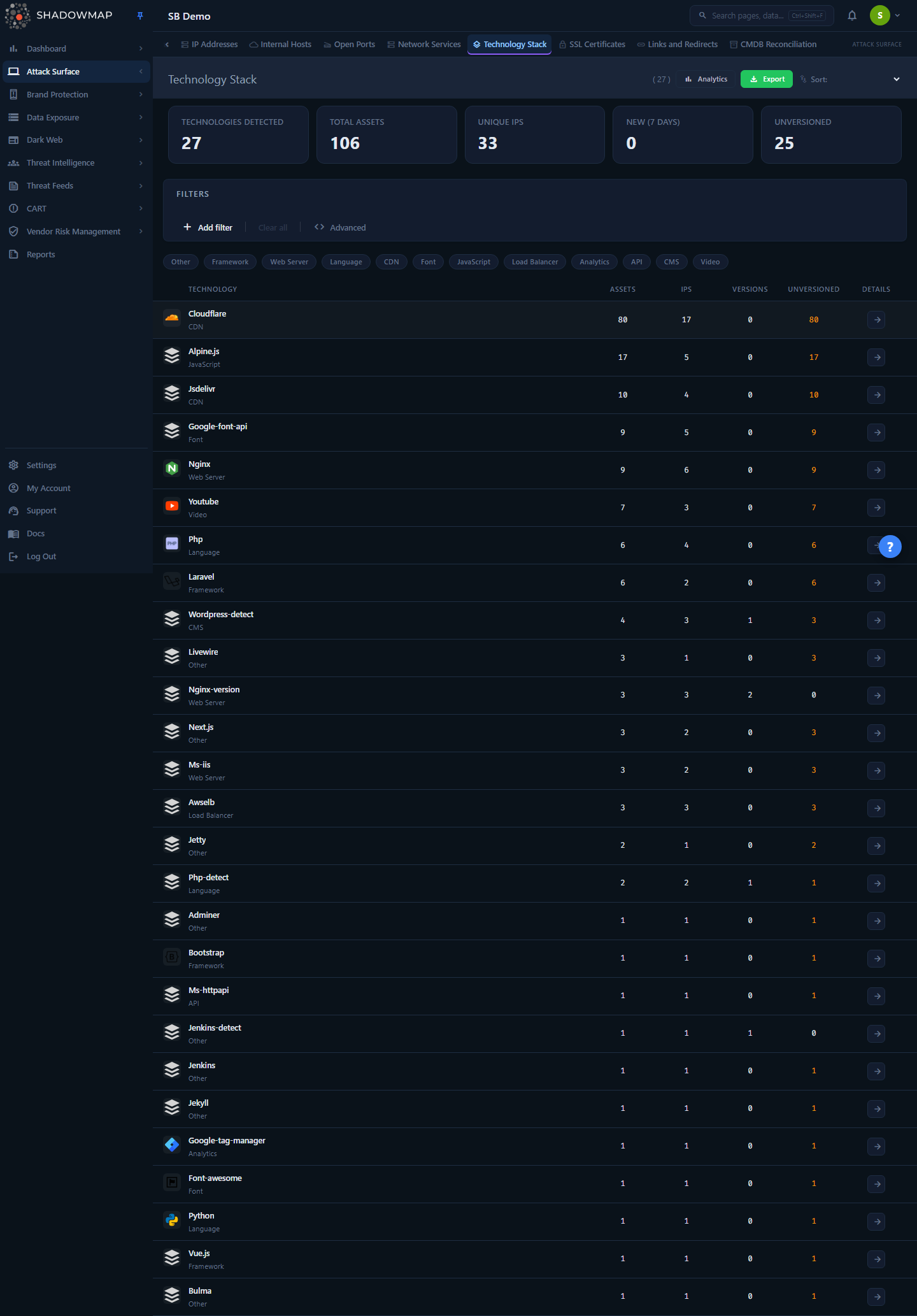This screenshot has height=1316, width=917.
Task: Click the Alpine.js stack icon
Action: 172,355
